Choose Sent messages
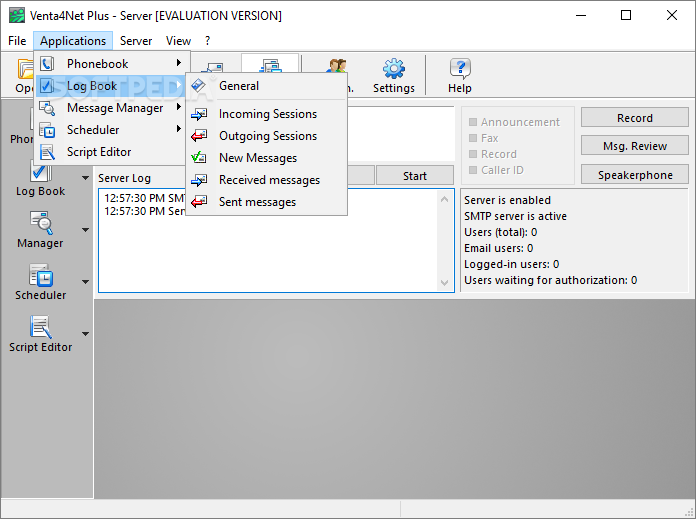 (x=266, y=202)
